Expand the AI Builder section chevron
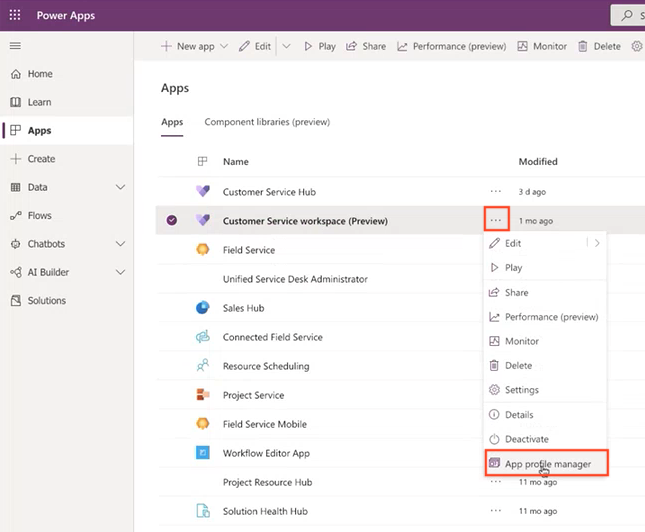Screen dimensions: 645x532 [x=121, y=272]
